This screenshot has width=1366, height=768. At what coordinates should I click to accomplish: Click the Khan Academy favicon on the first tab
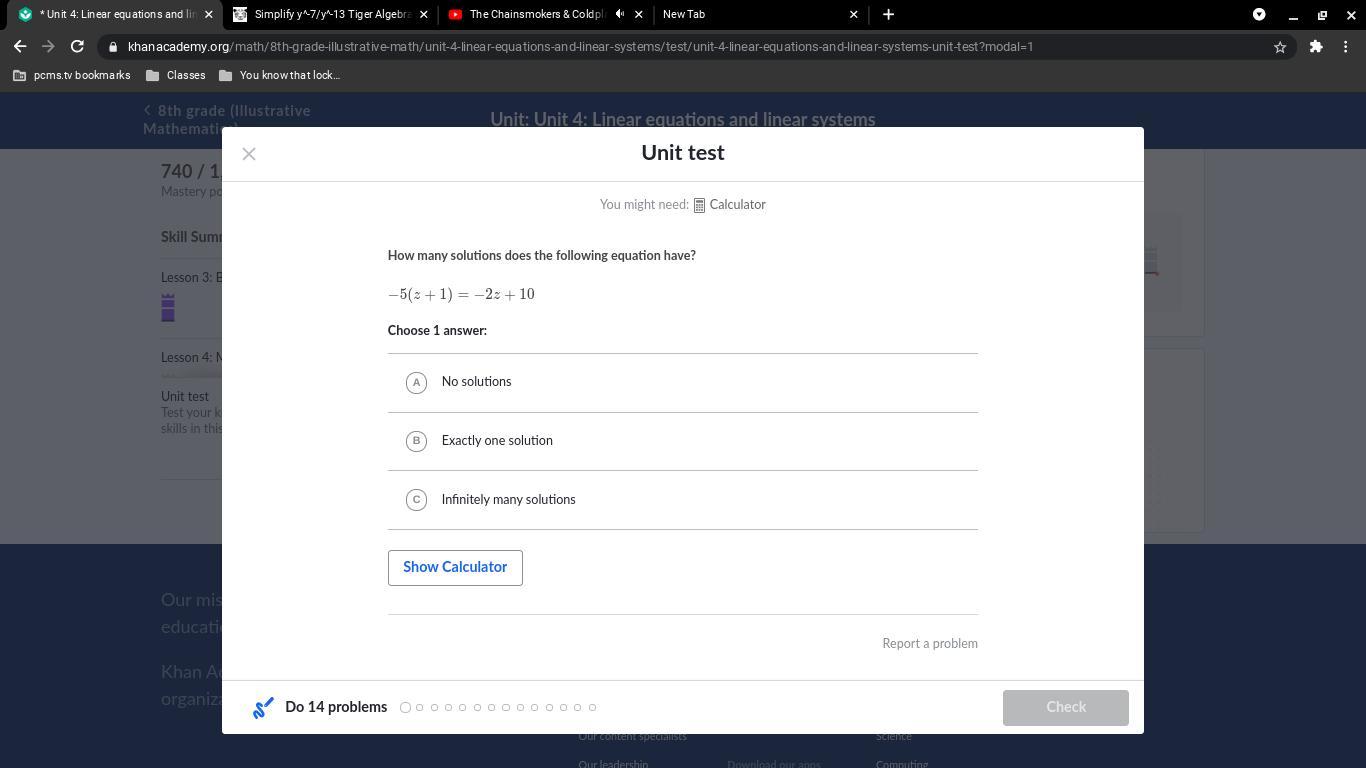(x=25, y=14)
